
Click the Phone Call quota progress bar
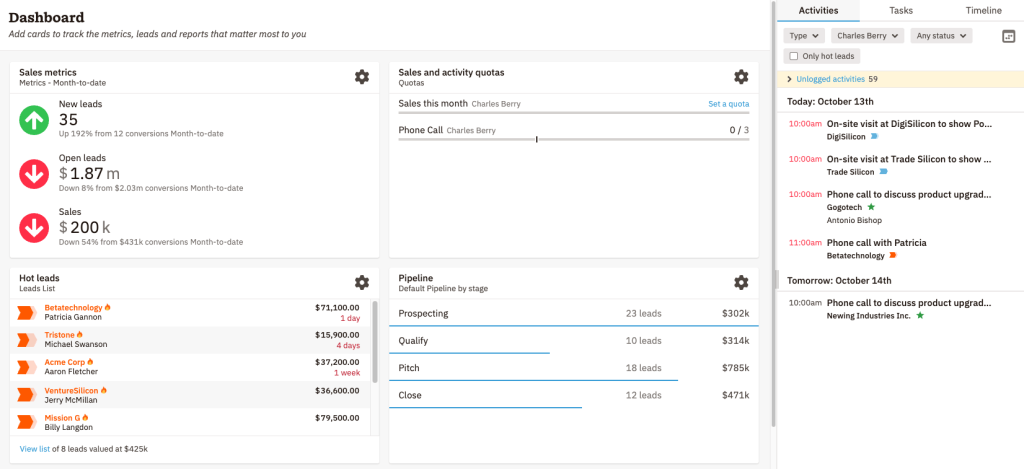point(573,139)
